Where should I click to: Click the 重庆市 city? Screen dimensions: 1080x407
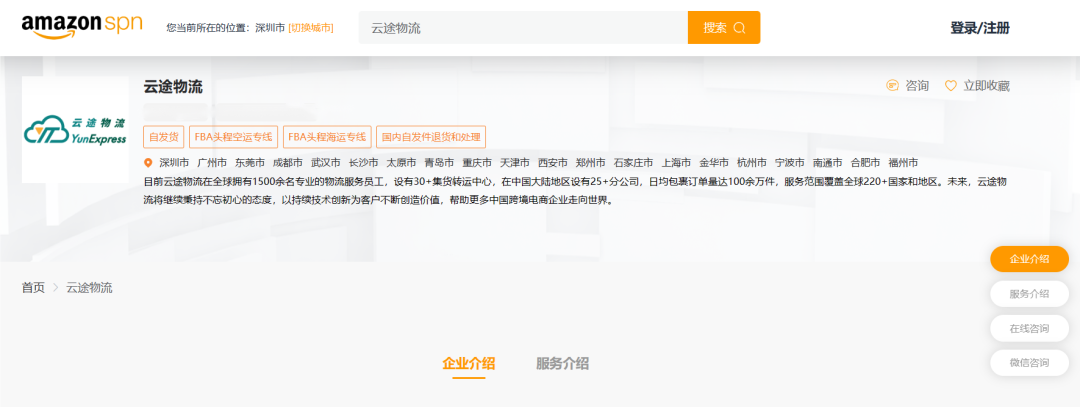pos(477,163)
